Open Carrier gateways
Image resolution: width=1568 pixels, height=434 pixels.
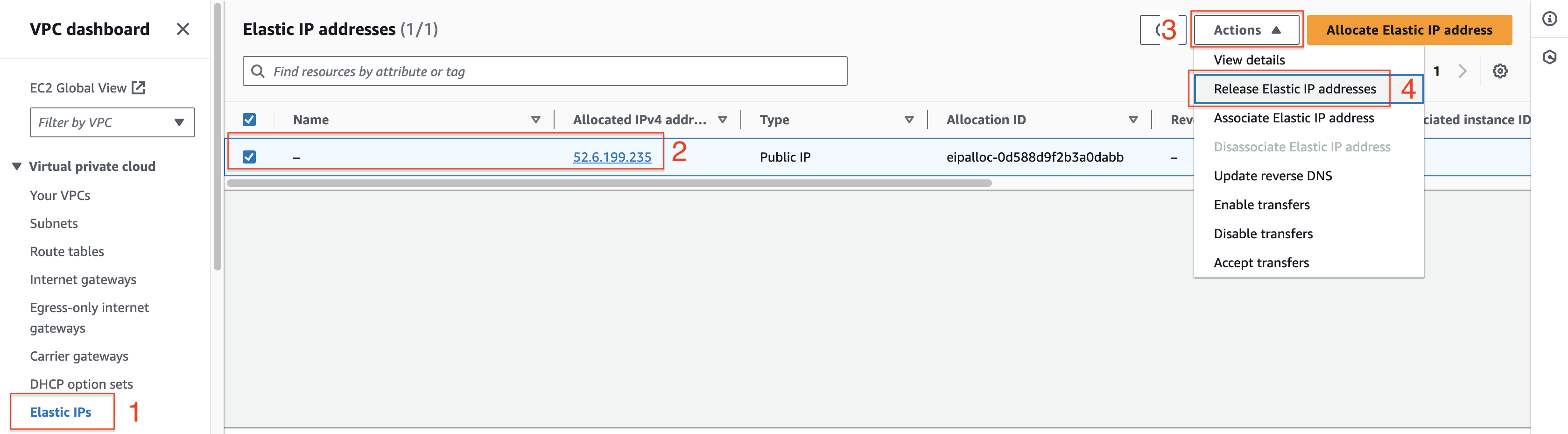tap(79, 356)
